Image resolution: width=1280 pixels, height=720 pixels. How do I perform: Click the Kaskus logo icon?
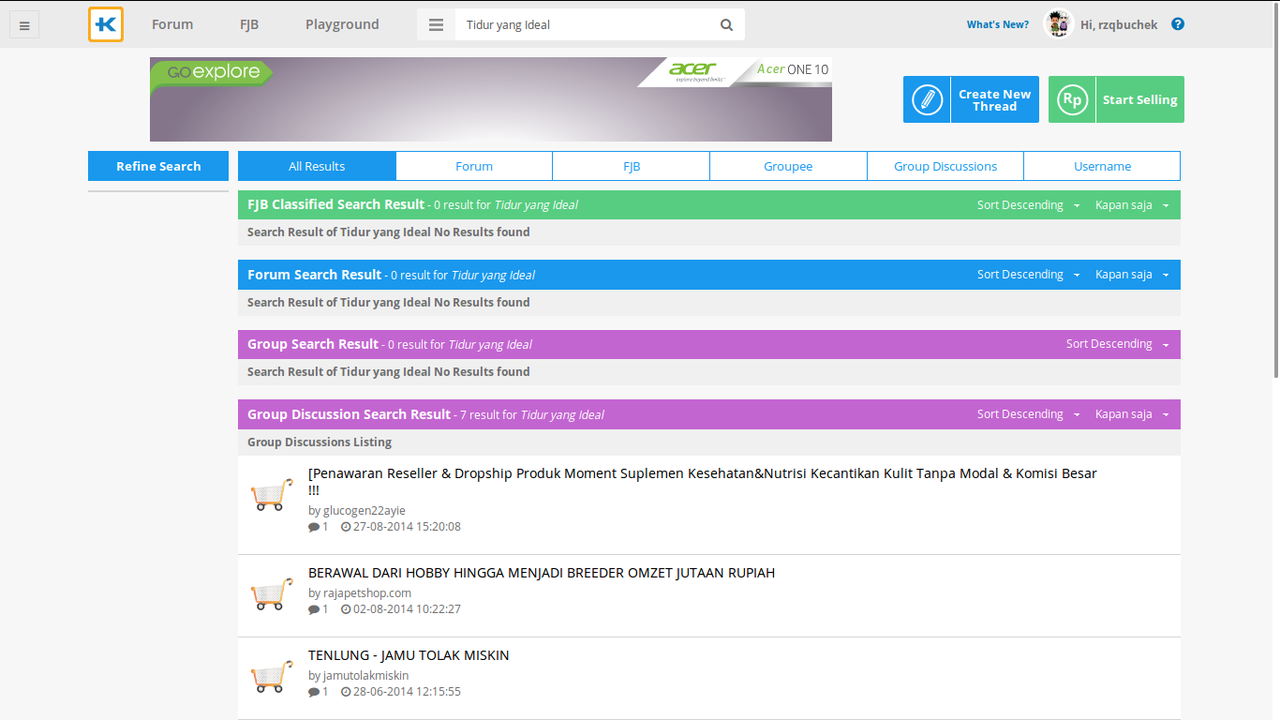pyautogui.click(x=105, y=25)
